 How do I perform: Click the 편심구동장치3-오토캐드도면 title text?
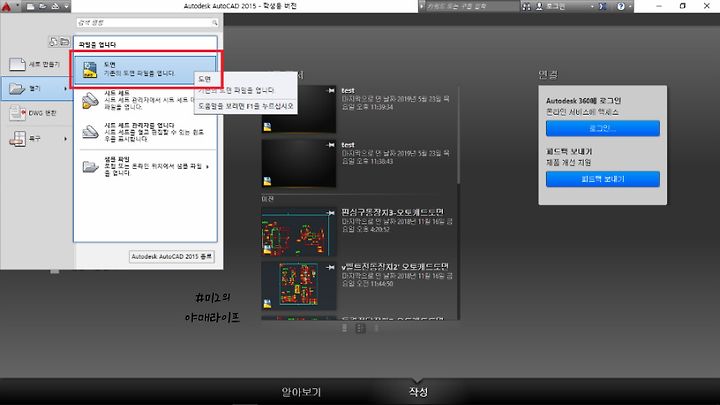393,212
